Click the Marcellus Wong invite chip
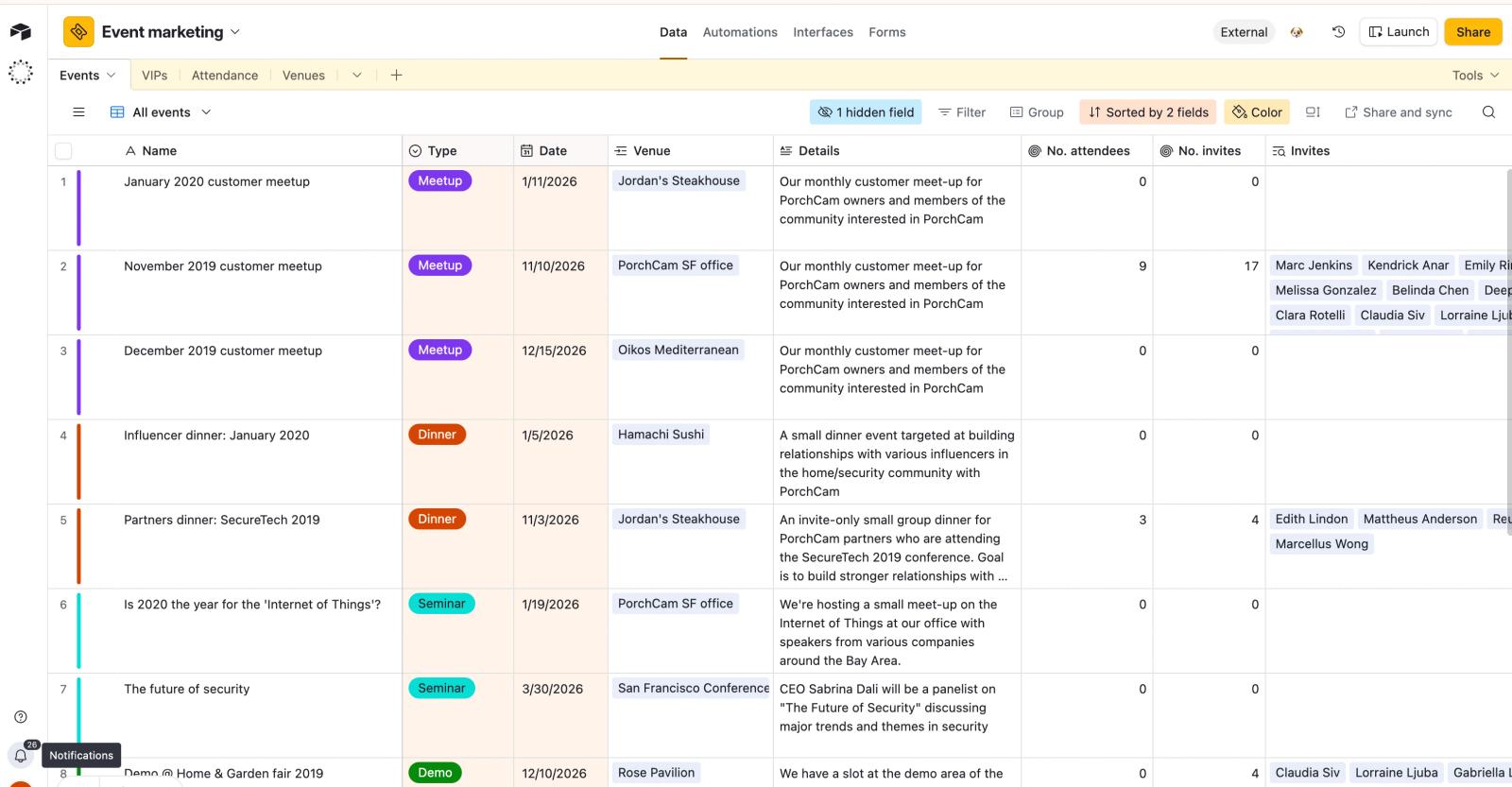 point(1321,544)
